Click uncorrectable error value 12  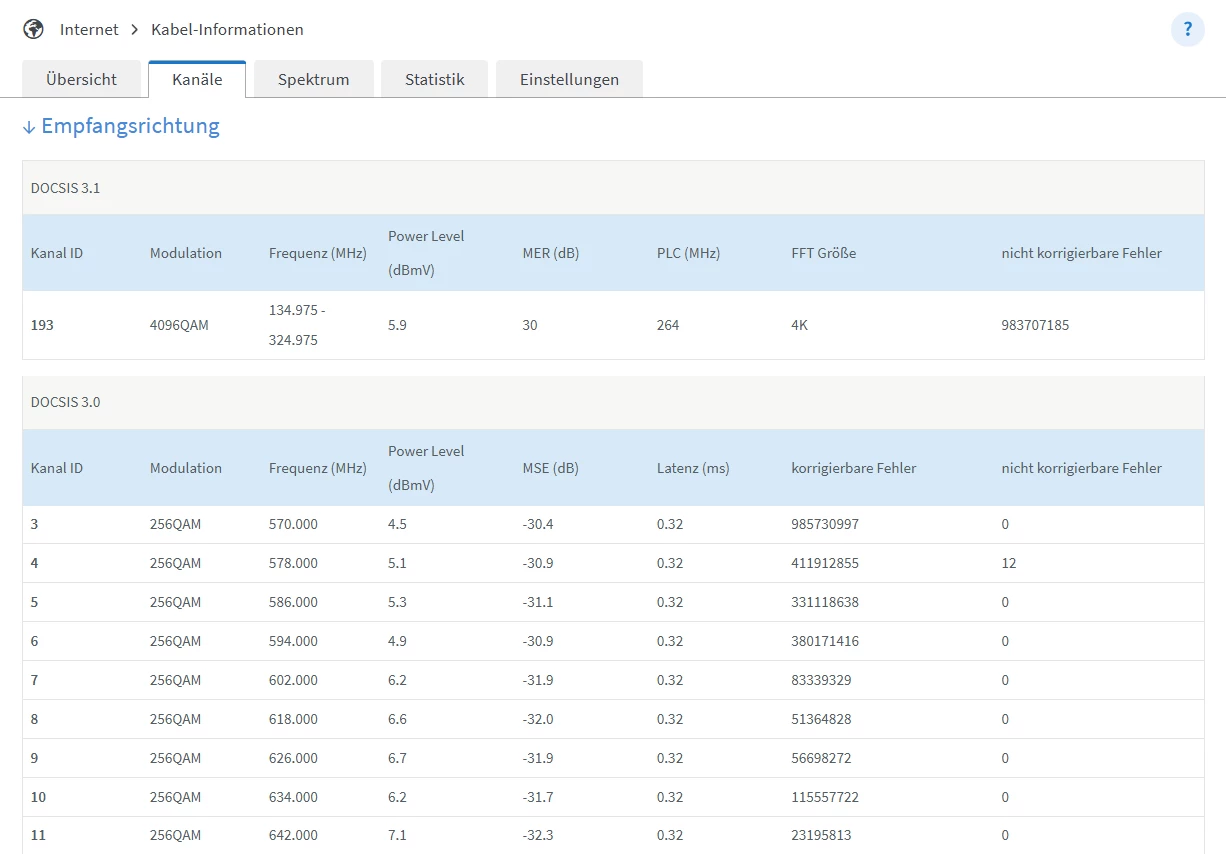(x=1008, y=563)
